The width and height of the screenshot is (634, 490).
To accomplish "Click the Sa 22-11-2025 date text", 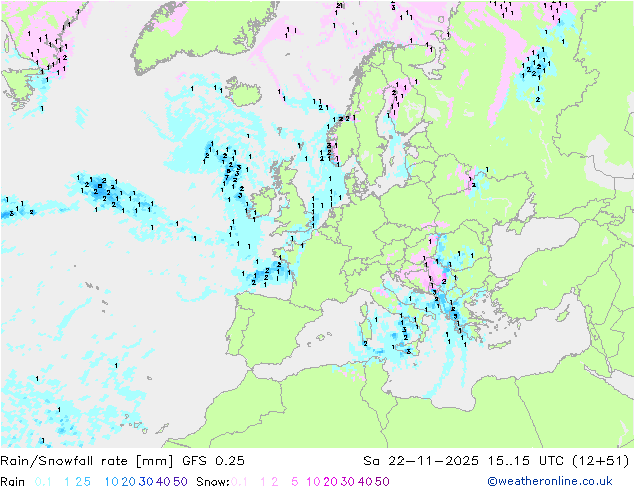I will 421,461.
